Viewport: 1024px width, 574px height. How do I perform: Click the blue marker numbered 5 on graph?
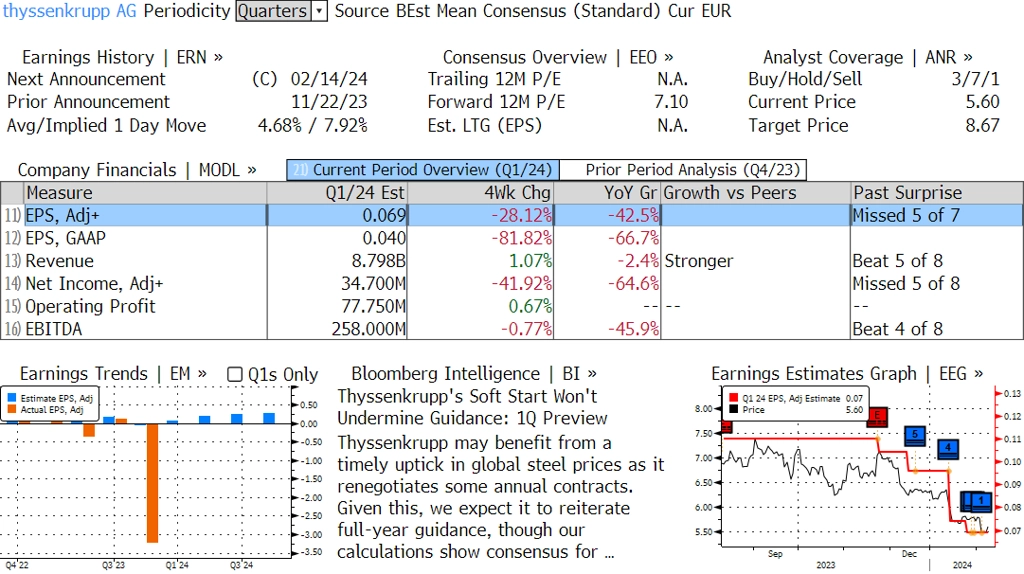(x=915, y=435)
